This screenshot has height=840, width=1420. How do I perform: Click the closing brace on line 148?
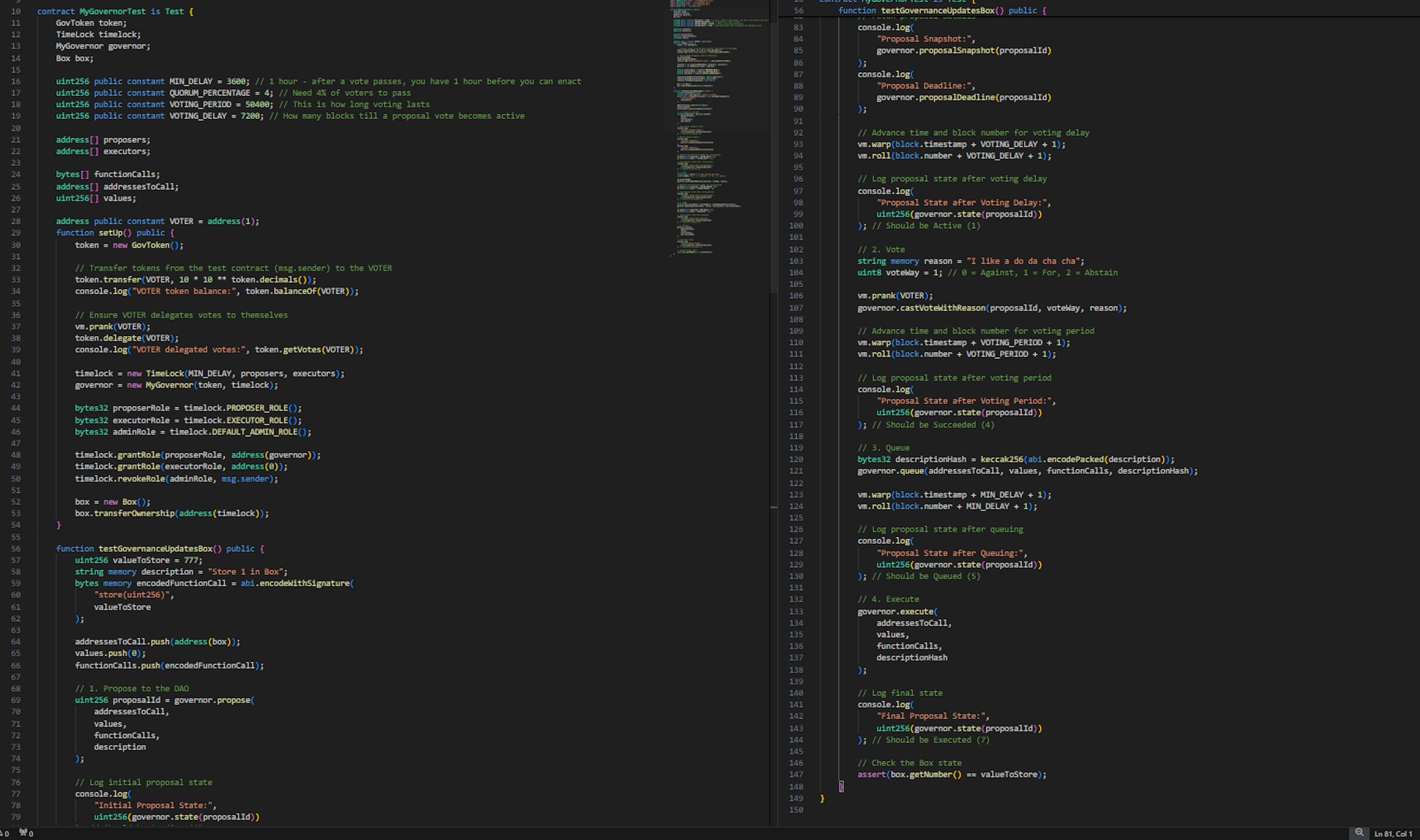[x=841, y=786]
